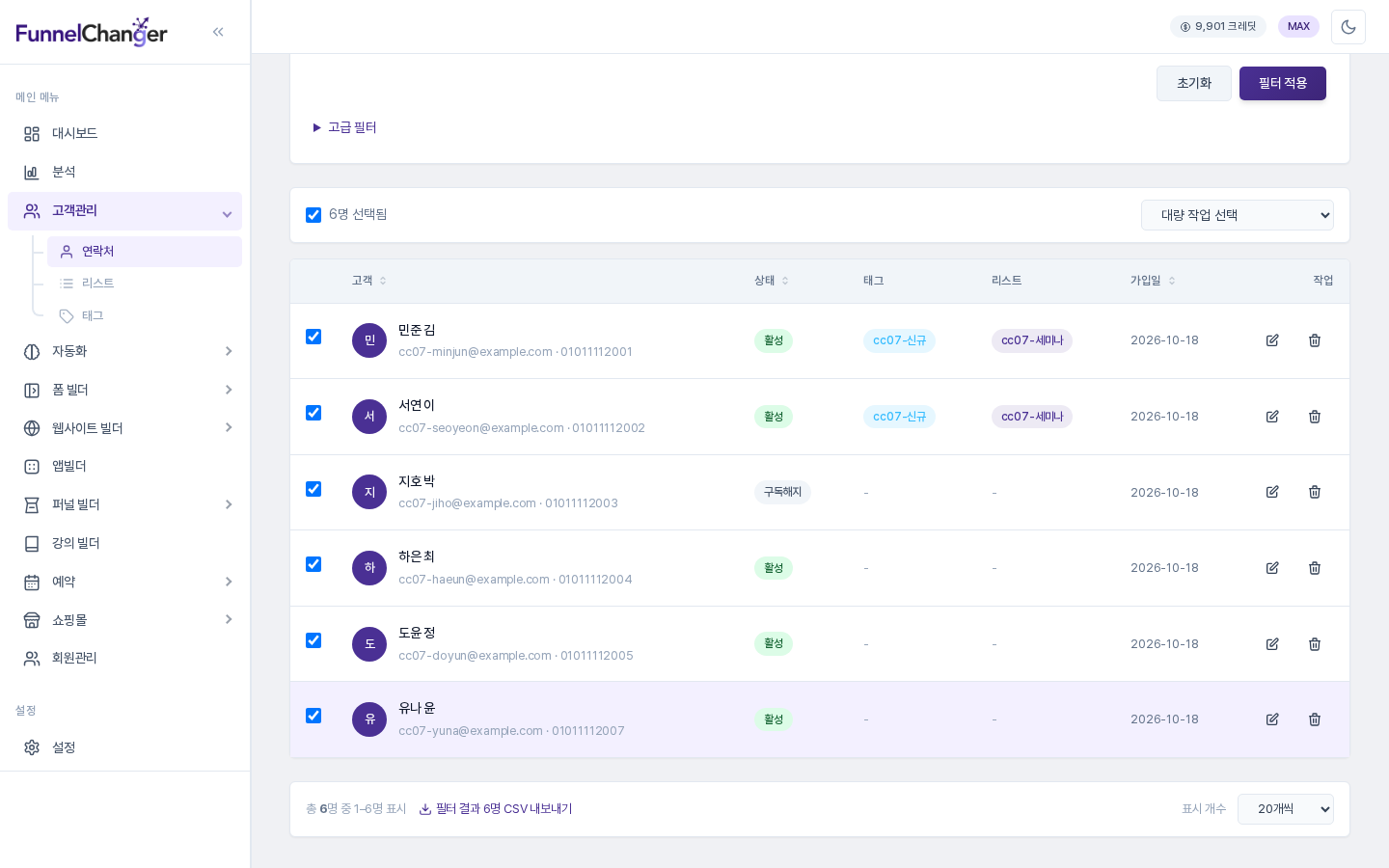Uncheck the checkbox for 유나 윤
The height and width of the screenshot is (868, 1389).
(313, 716)
